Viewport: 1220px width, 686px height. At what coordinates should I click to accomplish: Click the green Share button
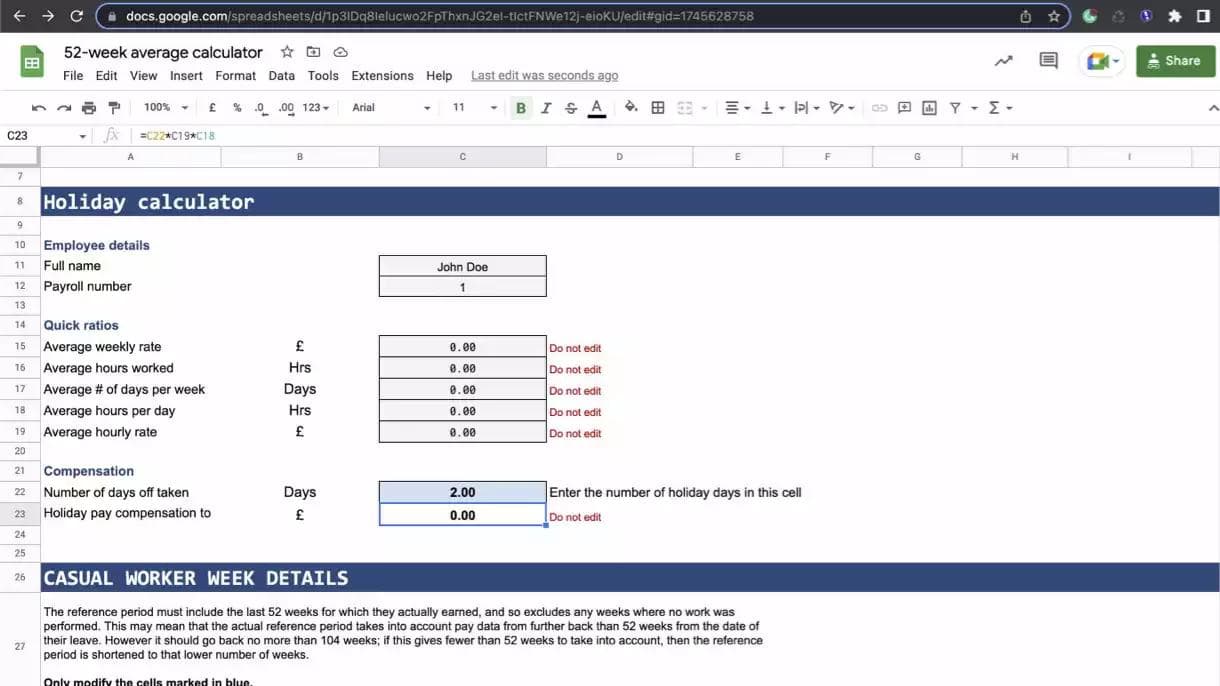coord(1175,61)
